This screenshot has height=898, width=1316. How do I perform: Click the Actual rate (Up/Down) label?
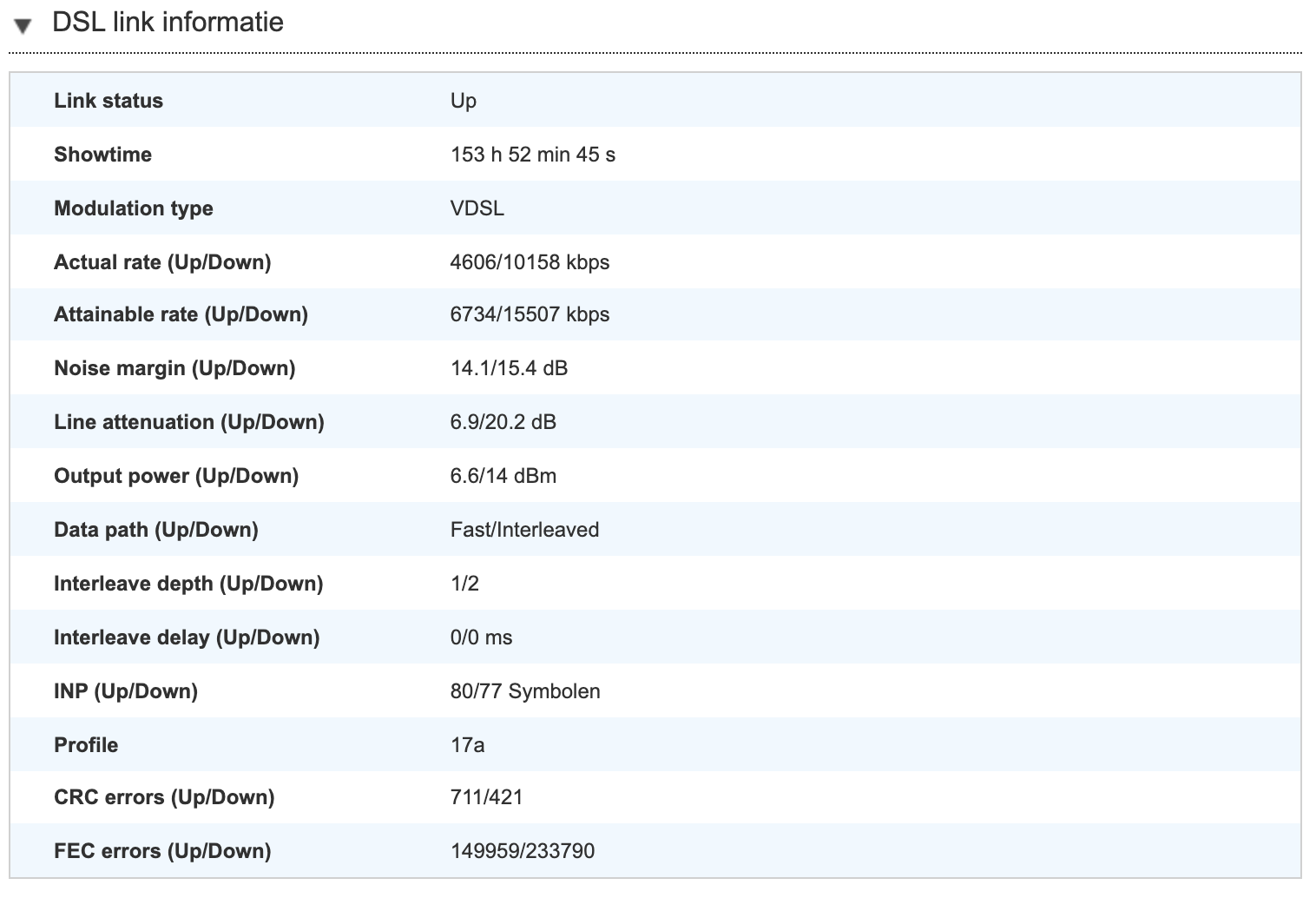coord(161,261)
